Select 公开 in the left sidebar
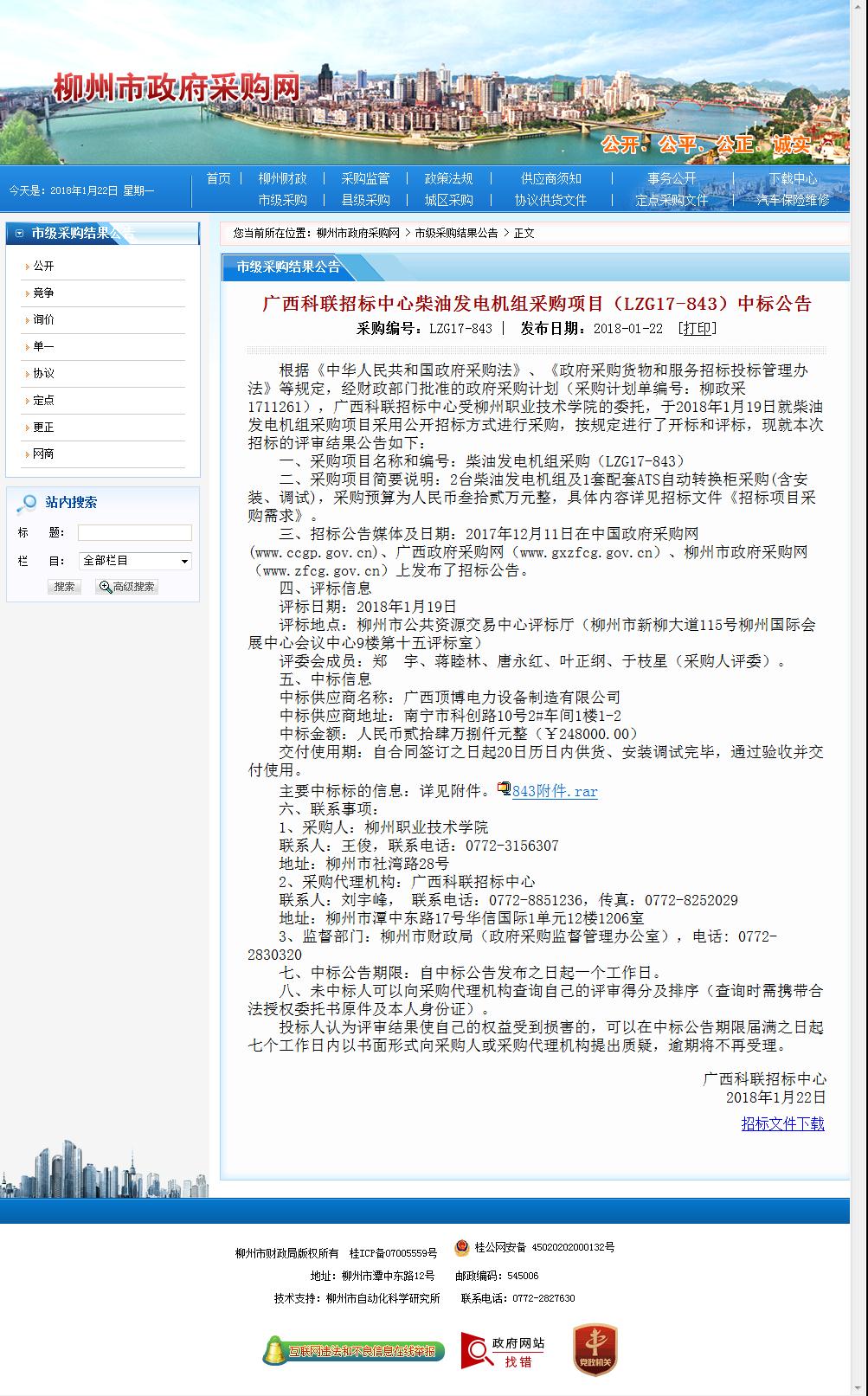The width and height of the screenshot is (868, 1396). point(43,267)
